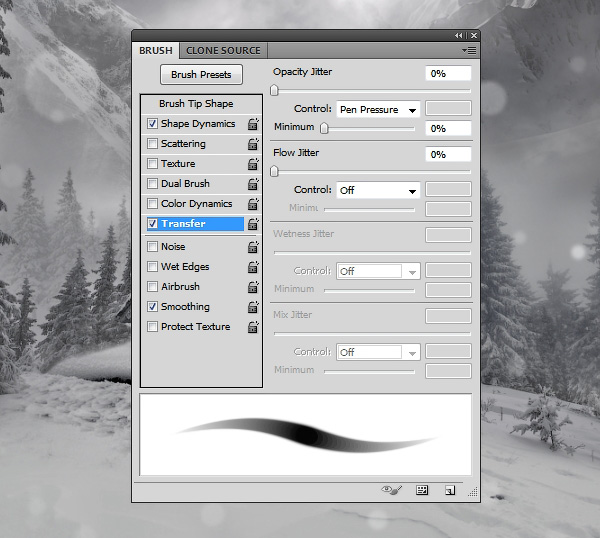Screen dimensions: 600x538
Task: Enable the Wet Edges checkbox
Action: pos(152,266)
